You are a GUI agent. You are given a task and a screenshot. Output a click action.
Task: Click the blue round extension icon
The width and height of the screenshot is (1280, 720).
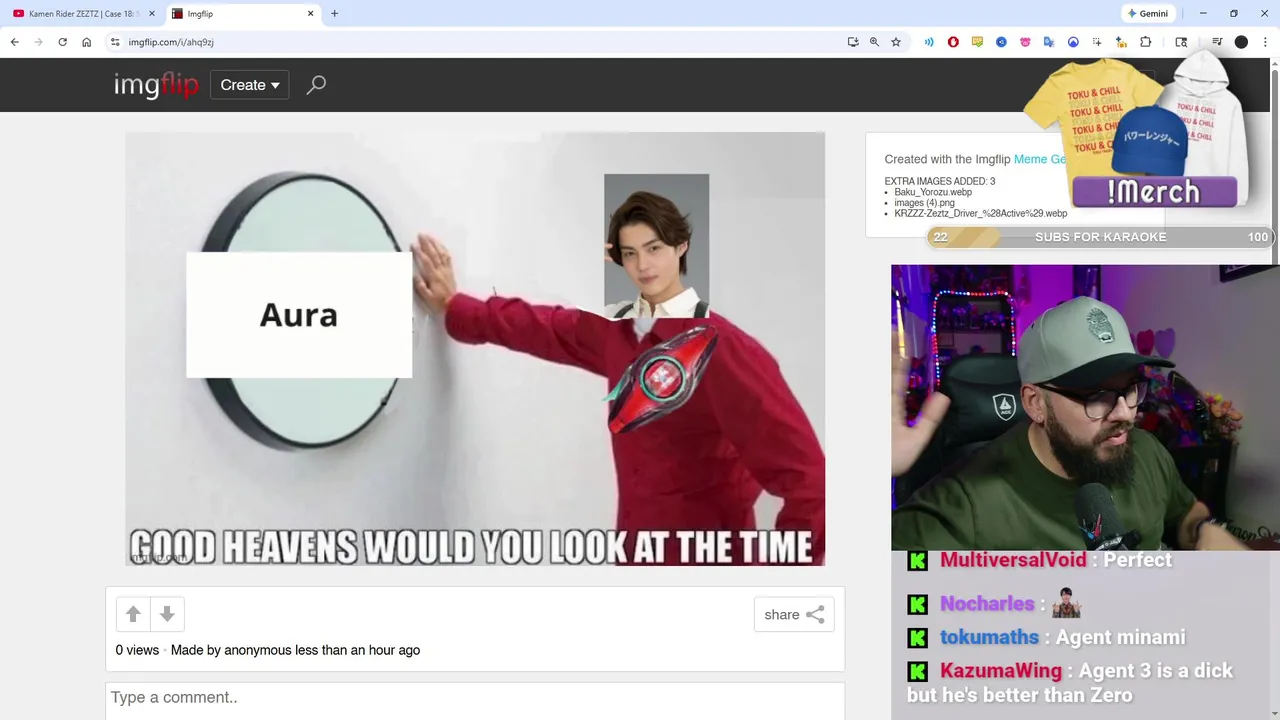click(1001, 42)
